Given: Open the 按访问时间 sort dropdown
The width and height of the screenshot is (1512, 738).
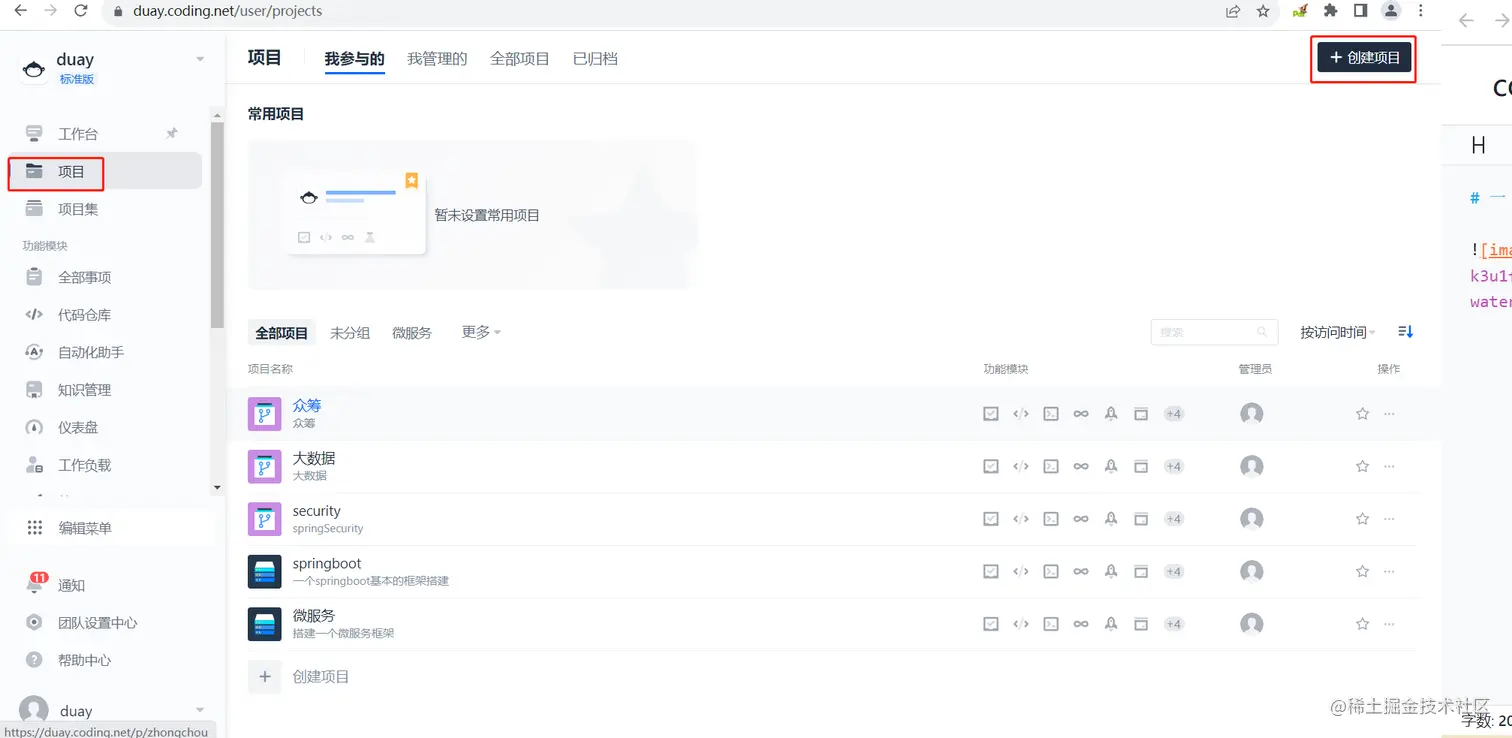Looking at the screenshot, I should [x=1338, y=332].
